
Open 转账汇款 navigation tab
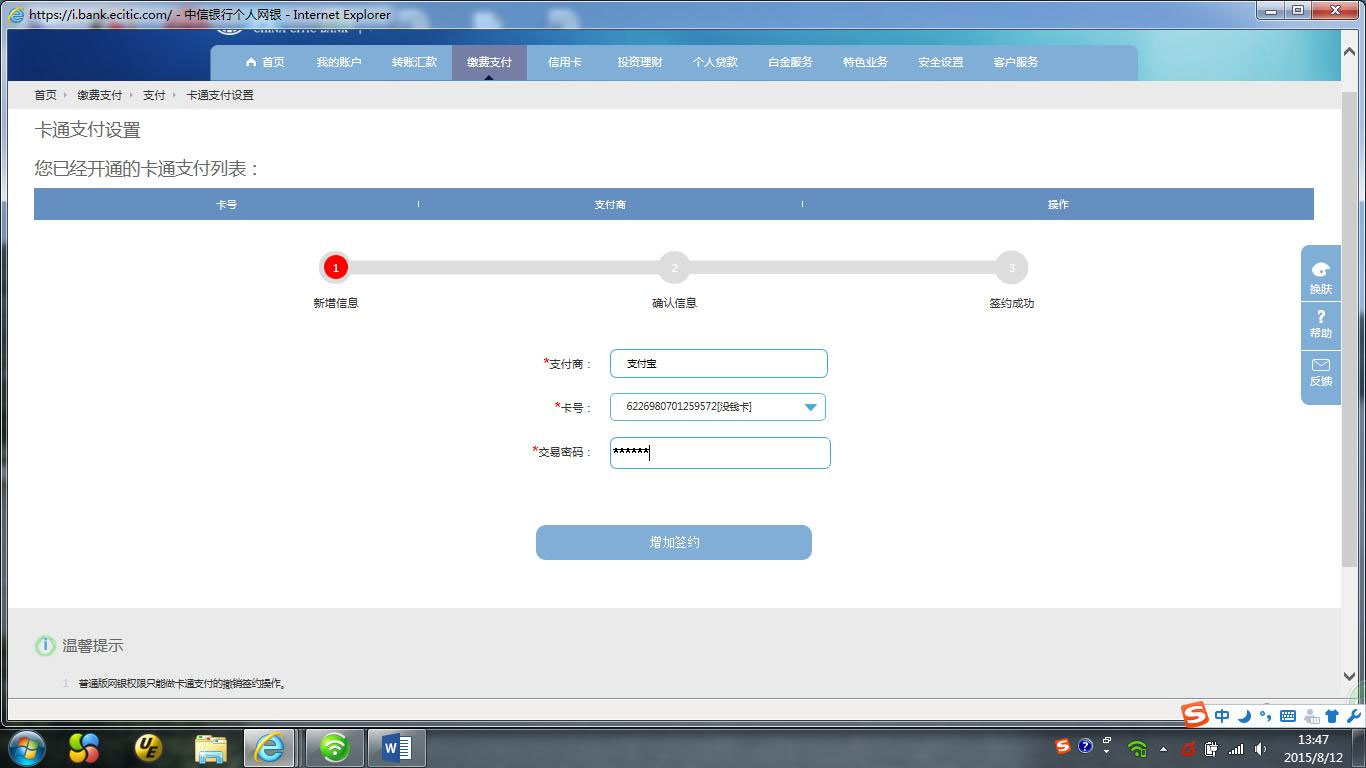coord(414,62)
